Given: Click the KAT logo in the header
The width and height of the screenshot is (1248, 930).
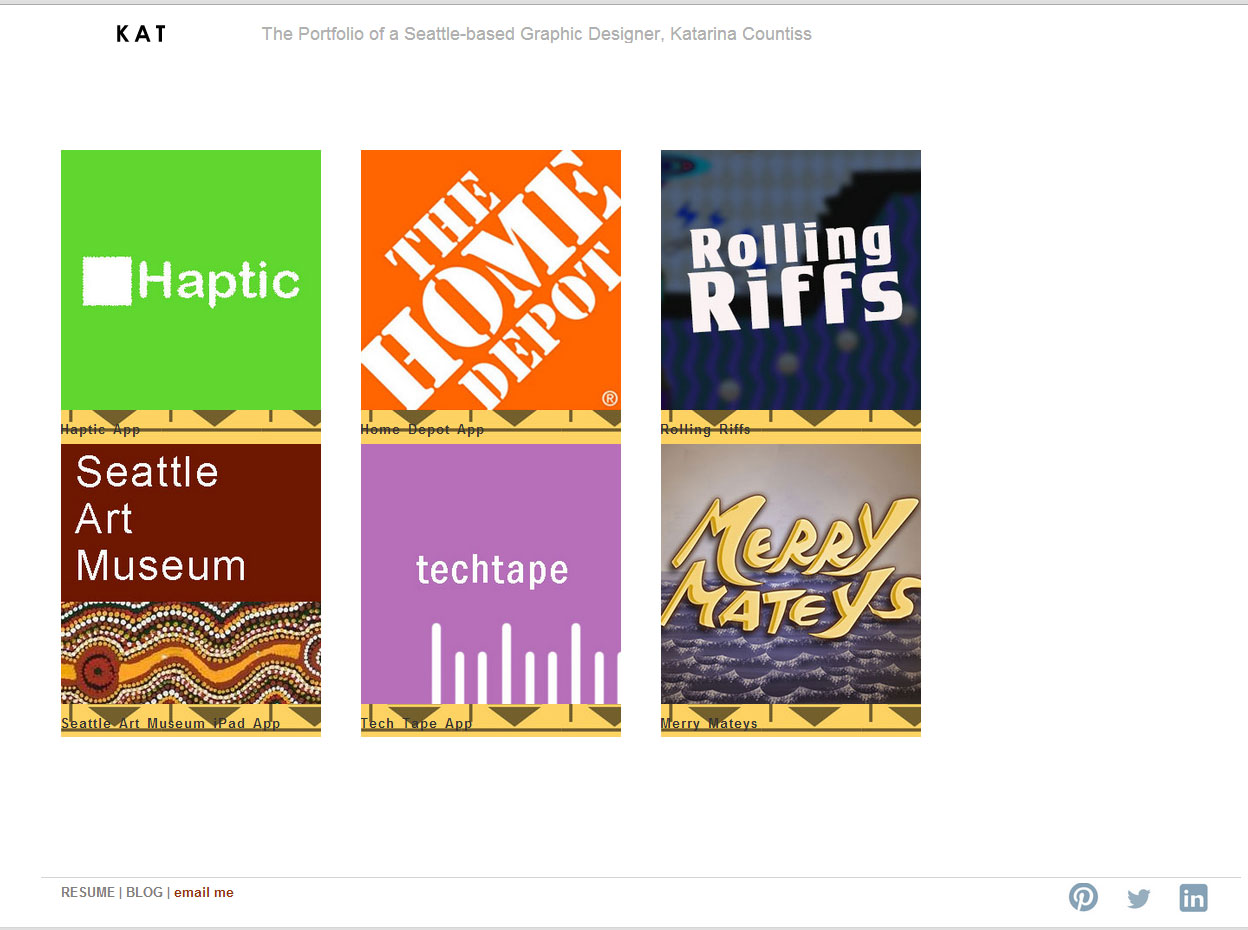Looking at the screenshot, I should click(141, 34).
